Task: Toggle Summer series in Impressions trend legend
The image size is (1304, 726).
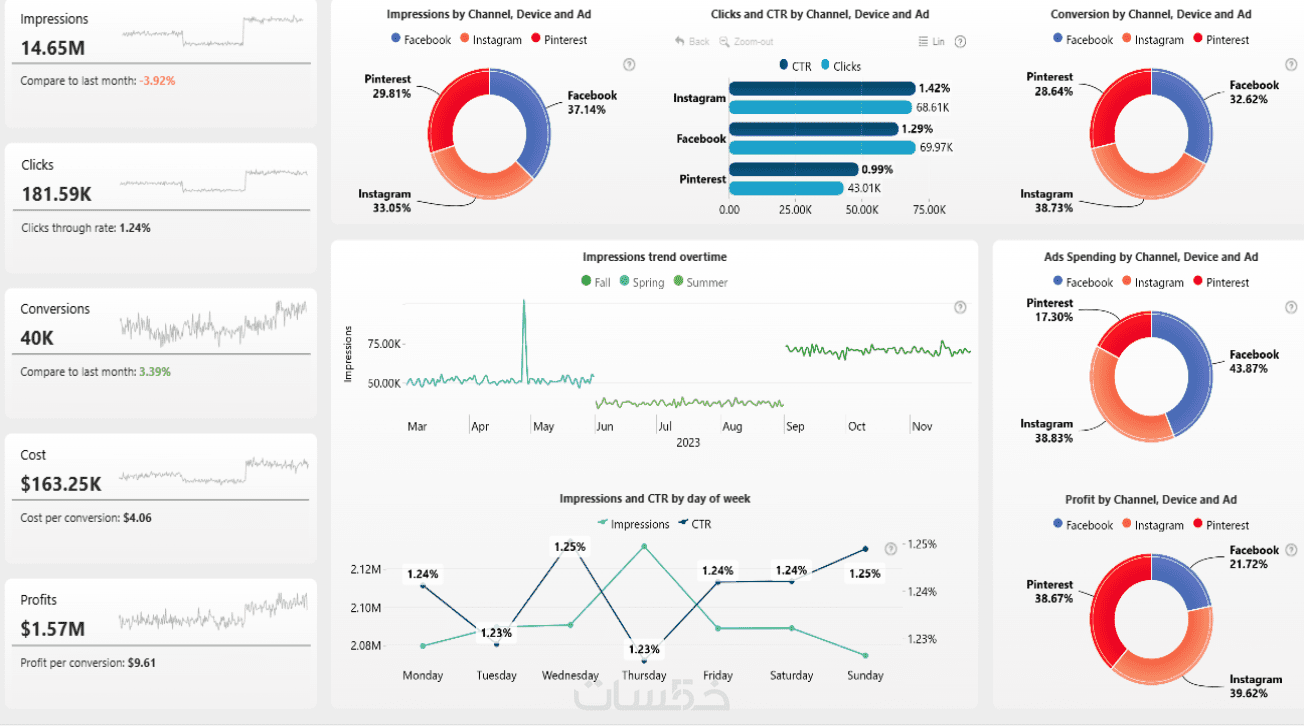Action: (701, 283)
